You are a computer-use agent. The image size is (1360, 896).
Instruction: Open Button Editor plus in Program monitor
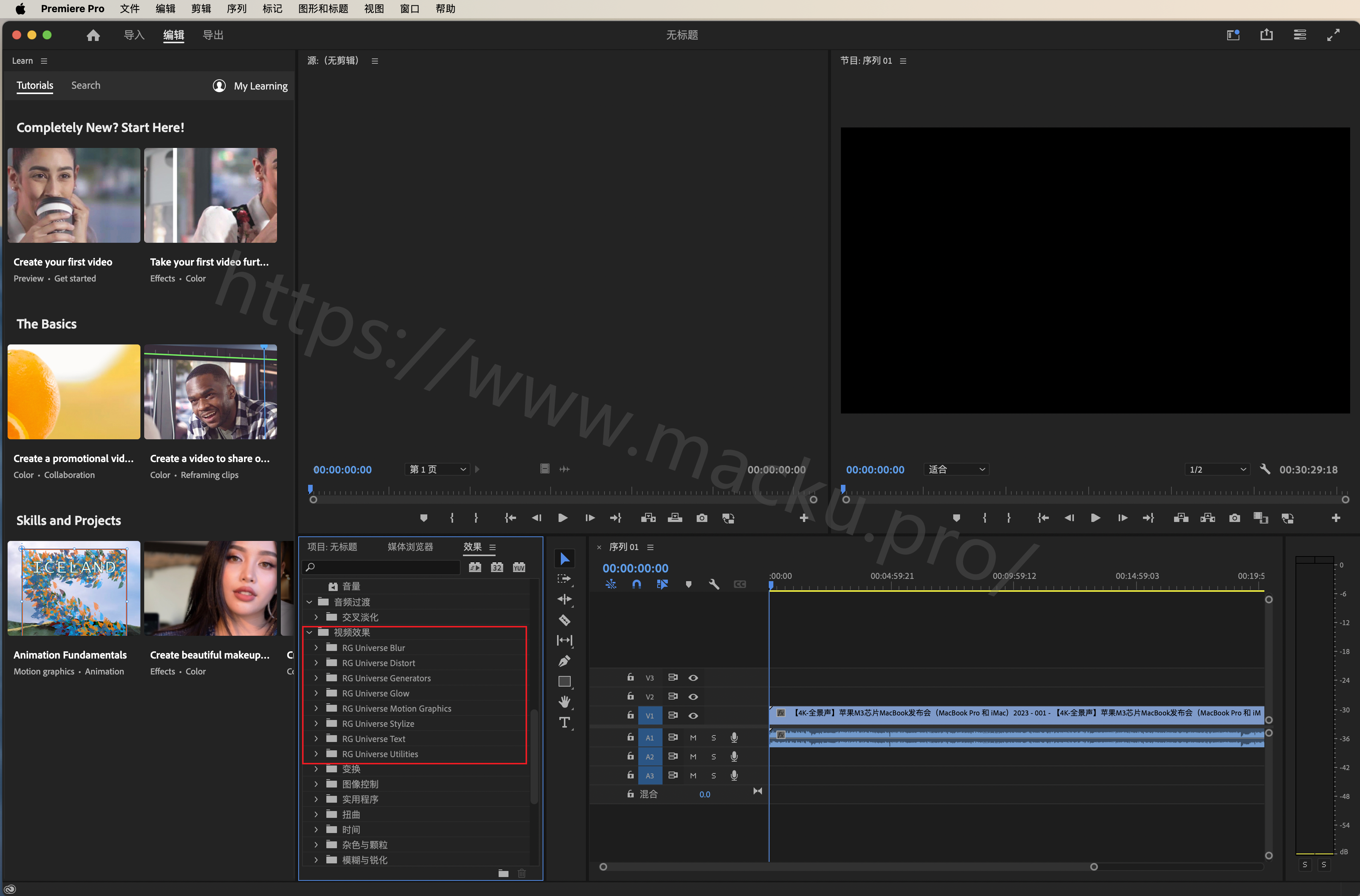tap(1336, 518)
